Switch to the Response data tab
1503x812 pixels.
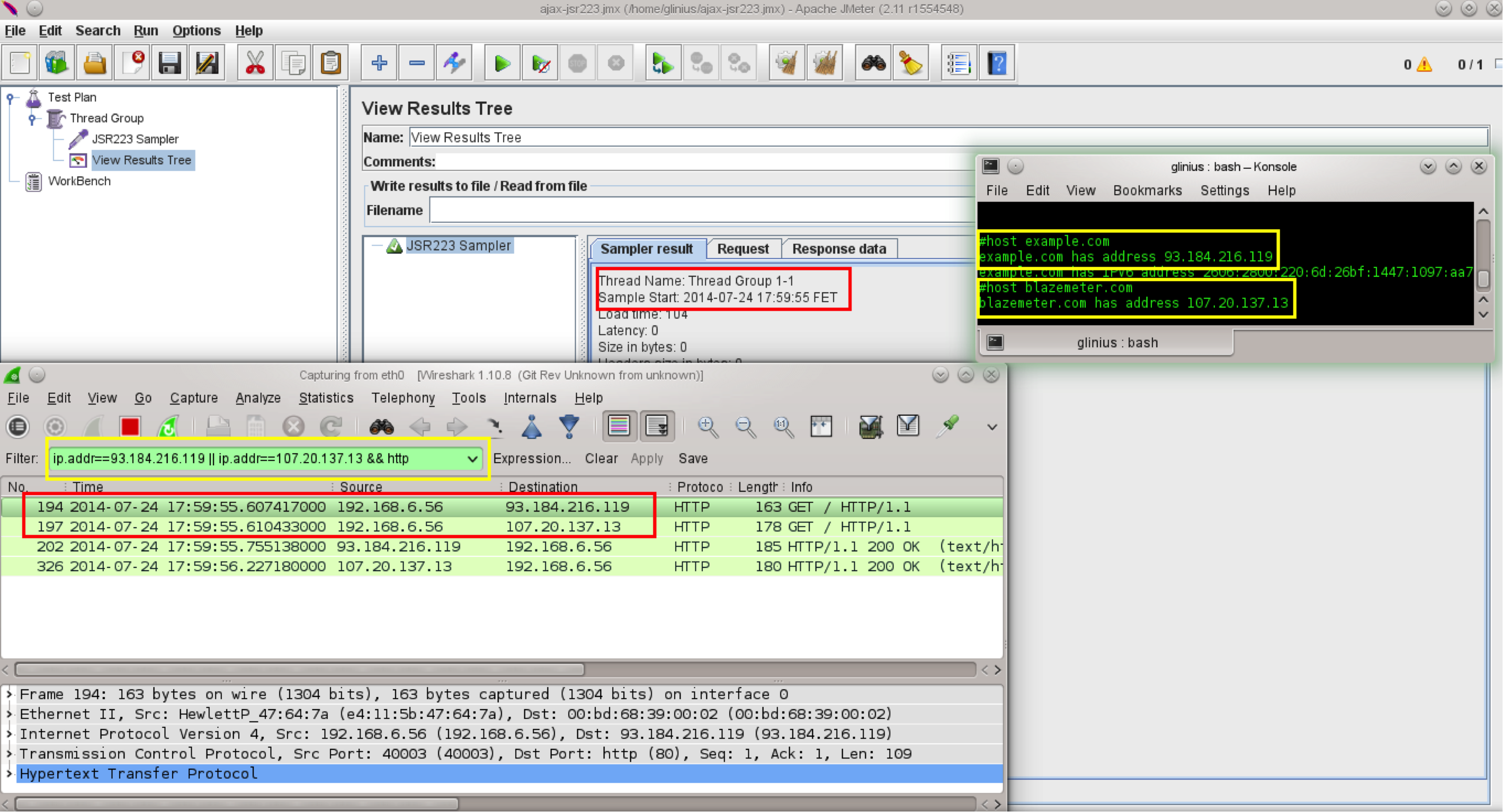click(x=838, y=249)
